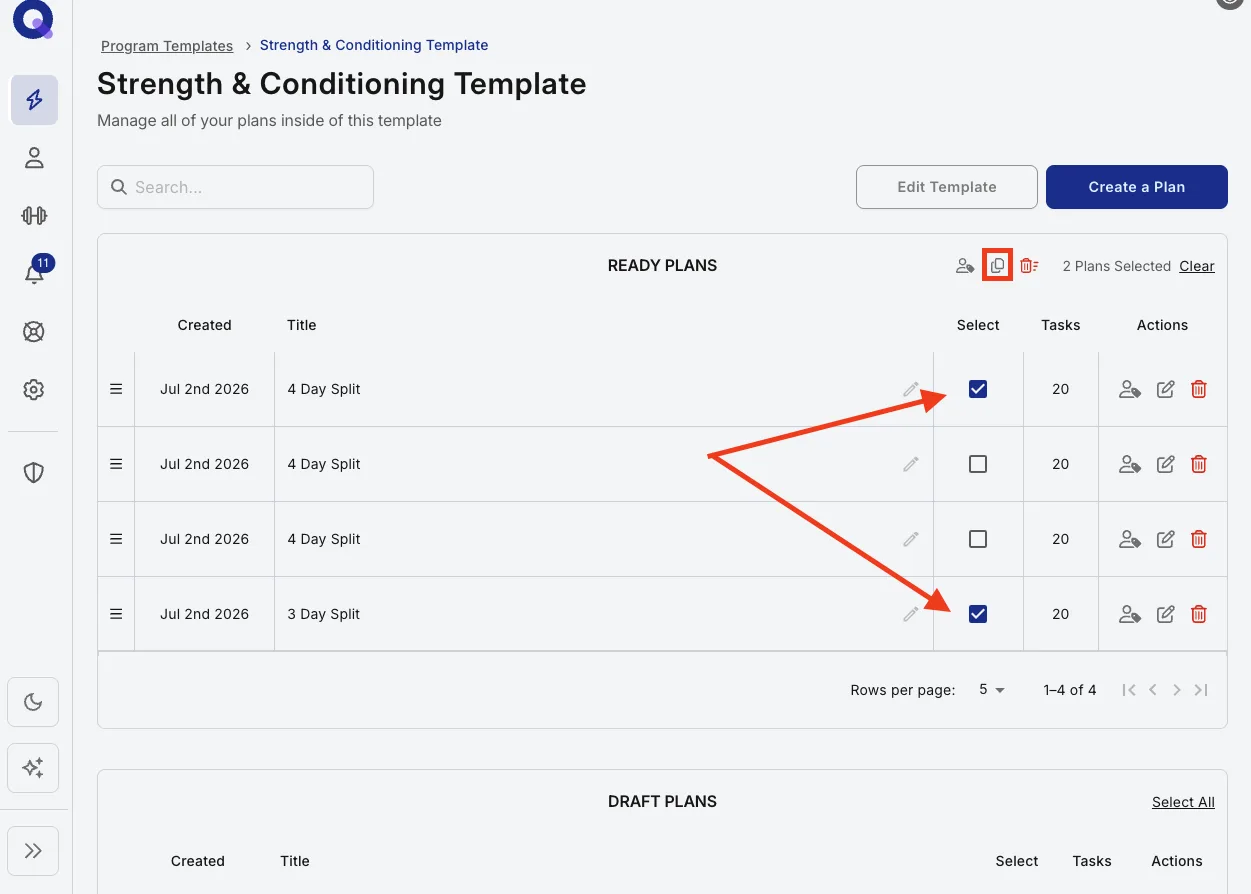
Task: Uncheck the selected 4 Day Split checkbox
Action: coord(978,389)
